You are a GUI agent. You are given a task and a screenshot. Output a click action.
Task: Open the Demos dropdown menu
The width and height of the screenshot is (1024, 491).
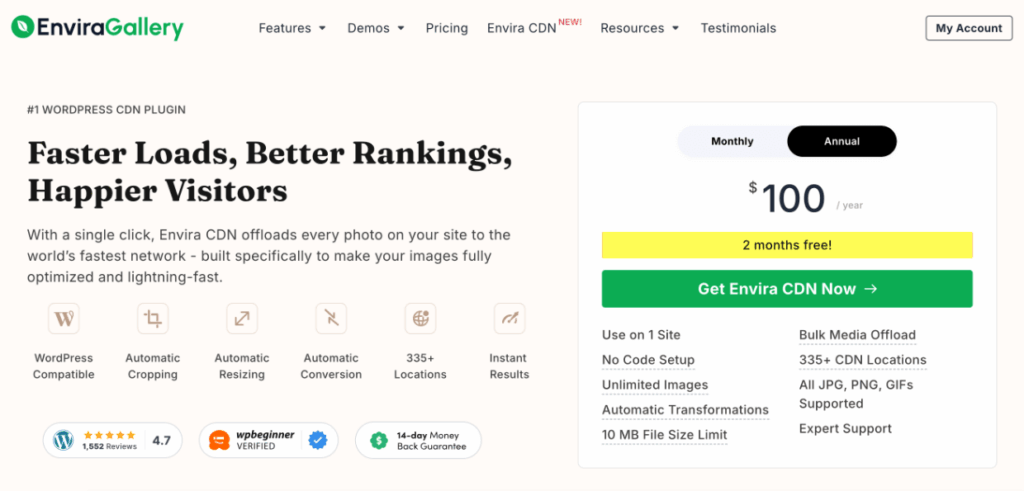376,28
